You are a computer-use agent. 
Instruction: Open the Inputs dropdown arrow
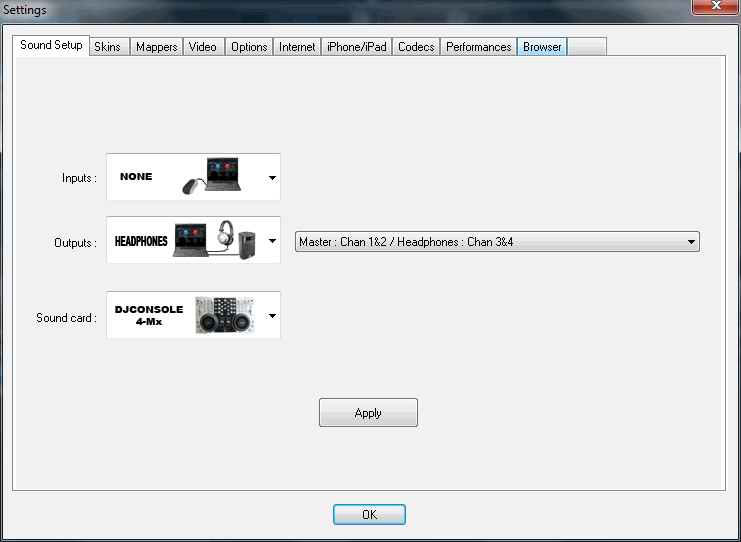coord(272,178)
